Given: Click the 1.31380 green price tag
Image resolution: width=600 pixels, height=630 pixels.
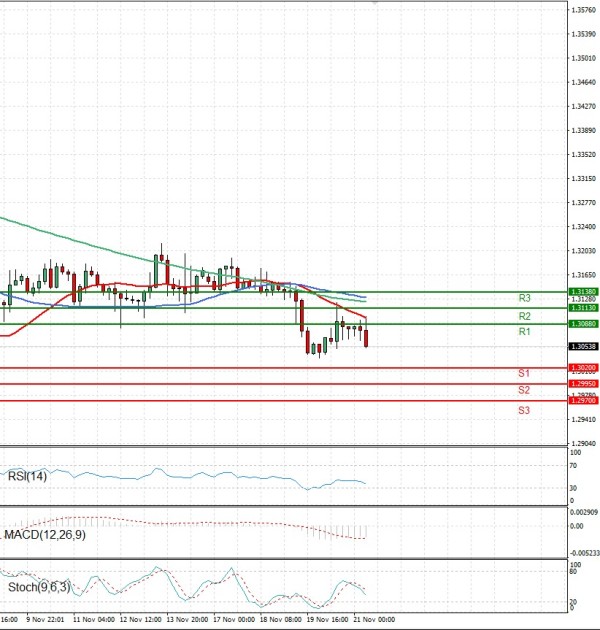Looking at the screenshot, I should click(x=583, y=291).
